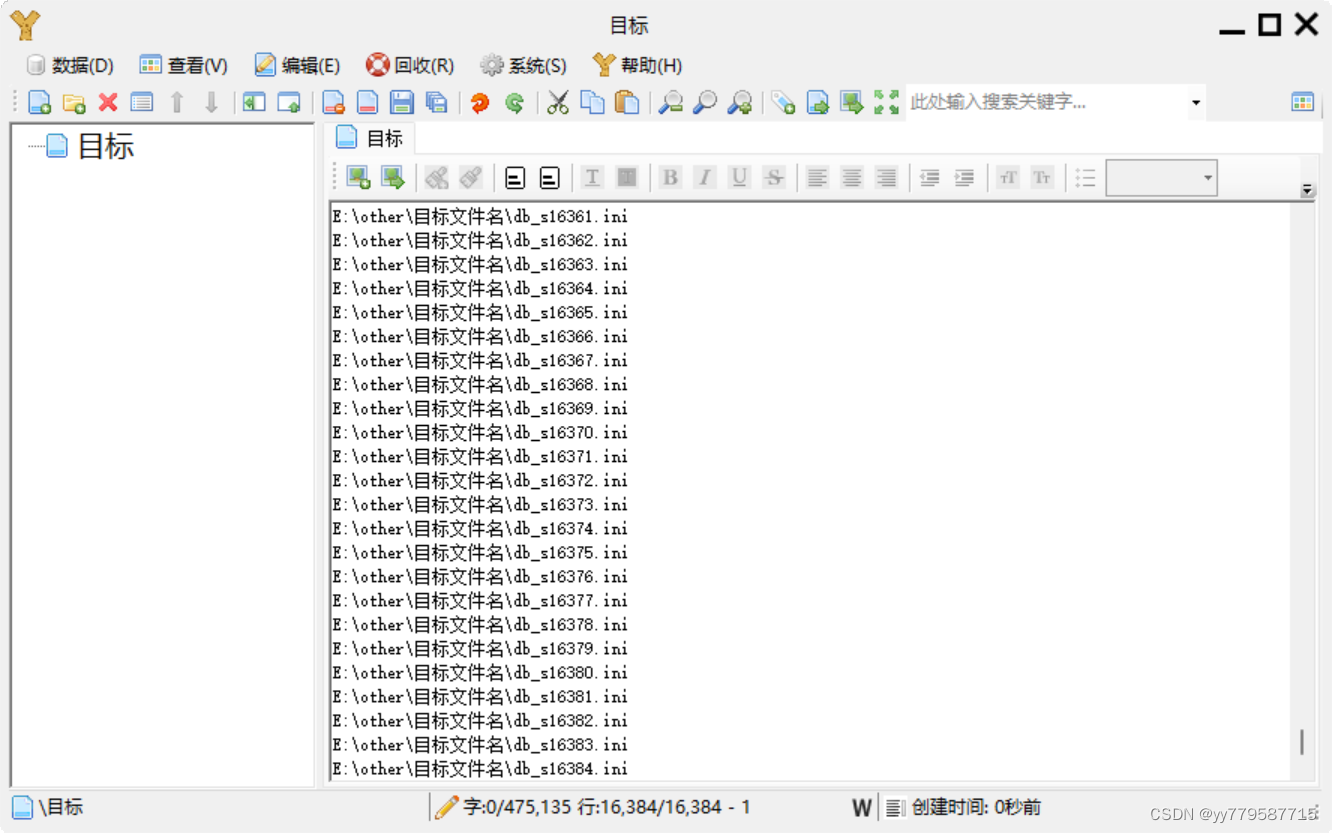Click the green redo arrow
The image size is (1332, 833).
[x=514, y=102]
